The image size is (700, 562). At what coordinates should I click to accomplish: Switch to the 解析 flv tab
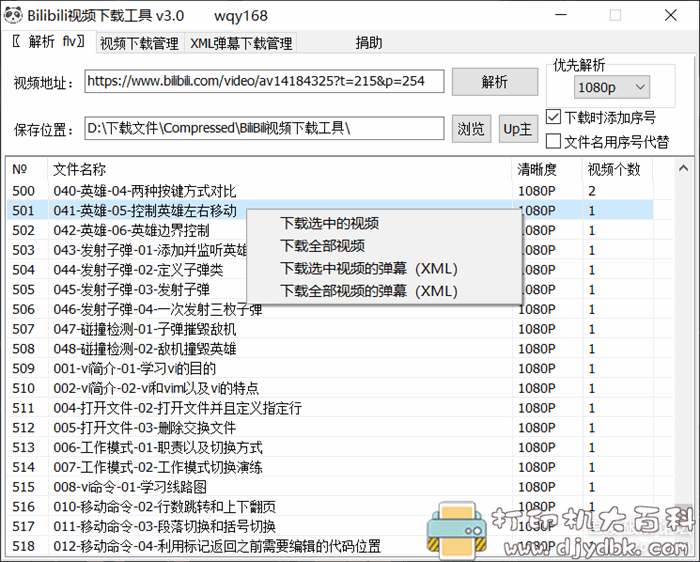pyautogui.click(x=48, y=42)
